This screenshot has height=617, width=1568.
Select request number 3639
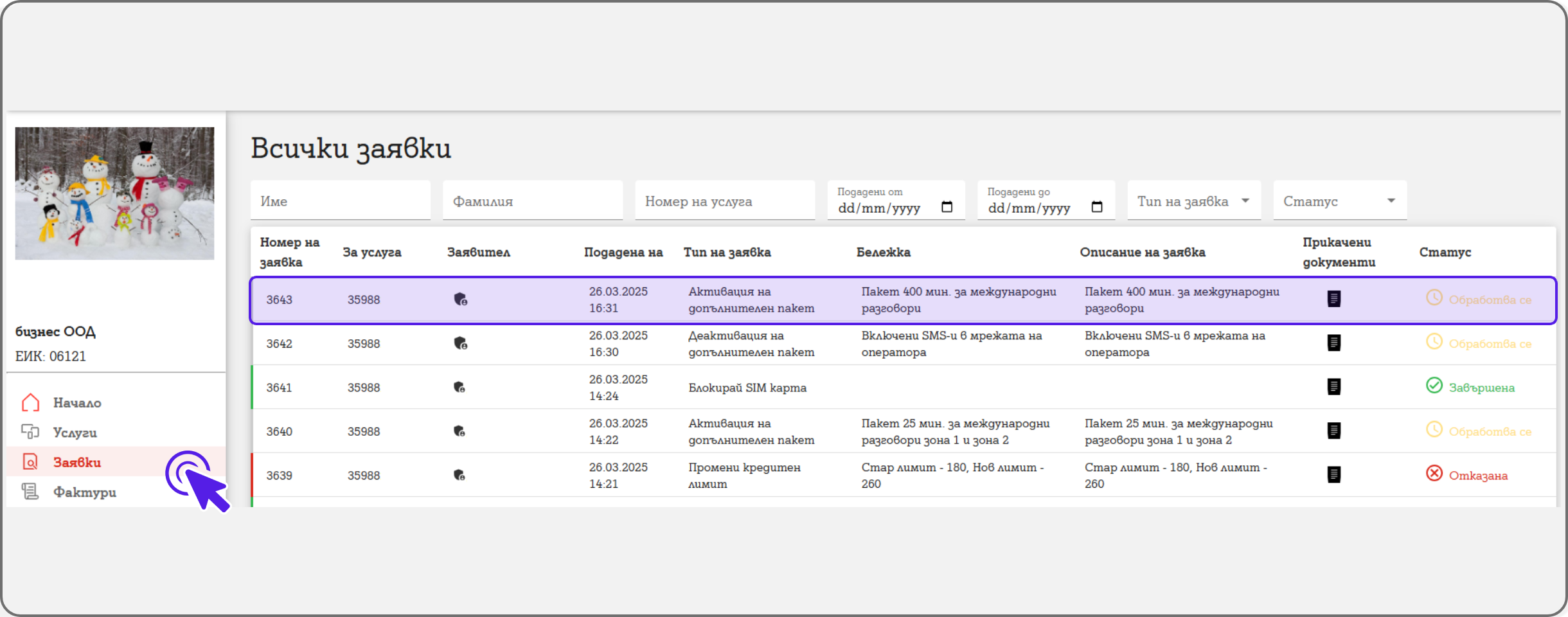[280, 475]
